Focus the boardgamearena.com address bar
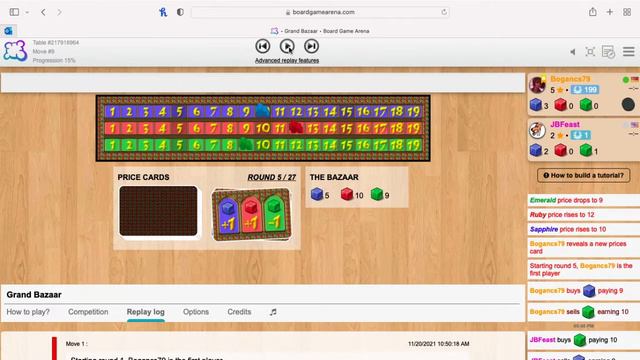Image resolution: width=640 pixels, height=360 pixels. 320,12
